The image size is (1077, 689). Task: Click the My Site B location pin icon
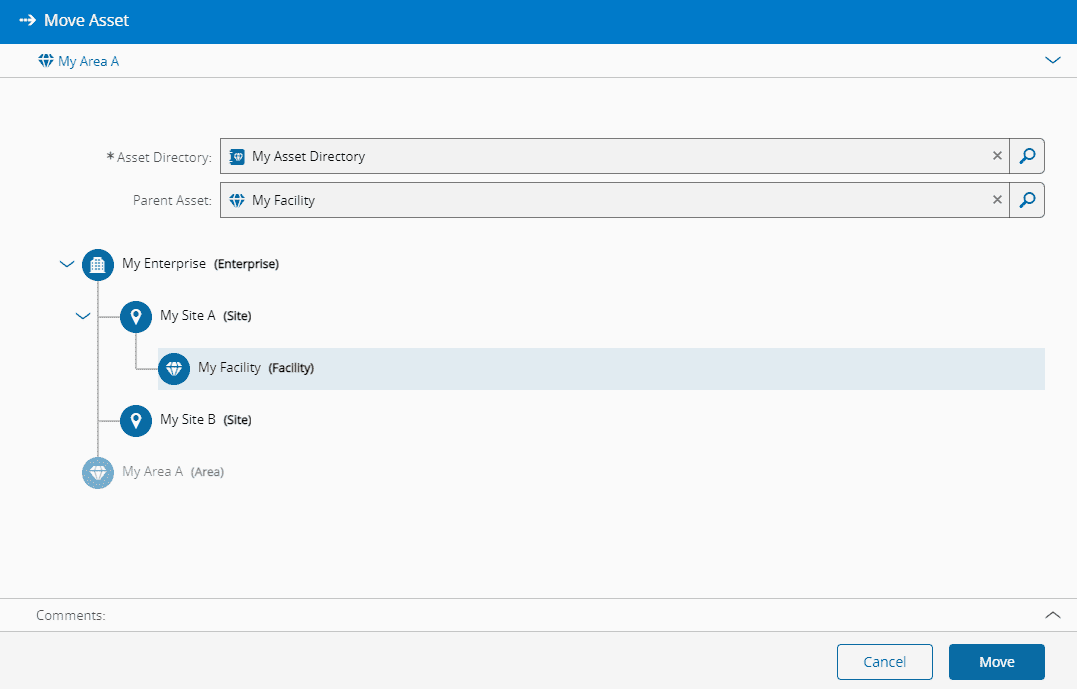pyautogui.click(x=136, y=420)
